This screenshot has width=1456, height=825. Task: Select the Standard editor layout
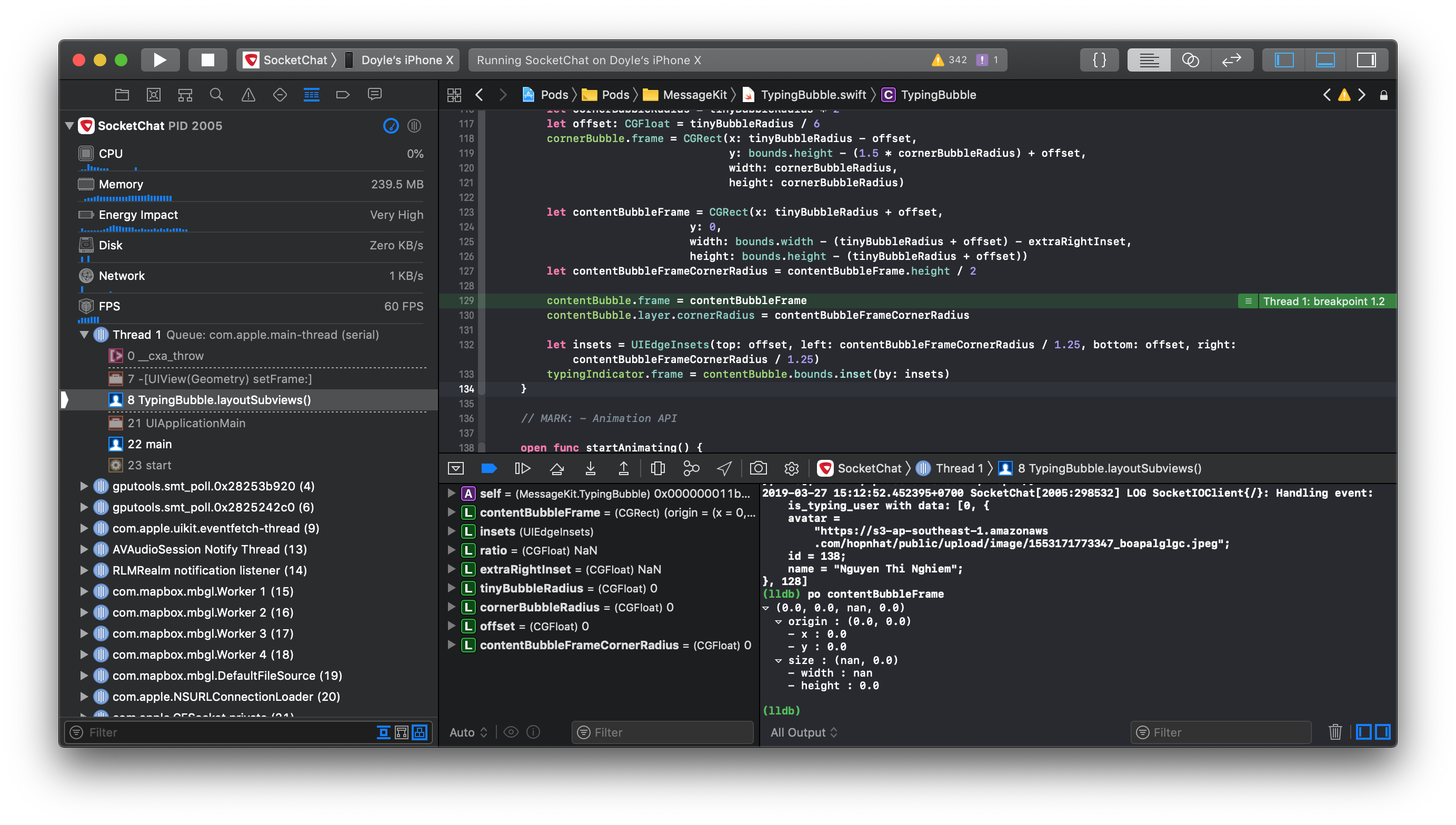pos(1149,60)
